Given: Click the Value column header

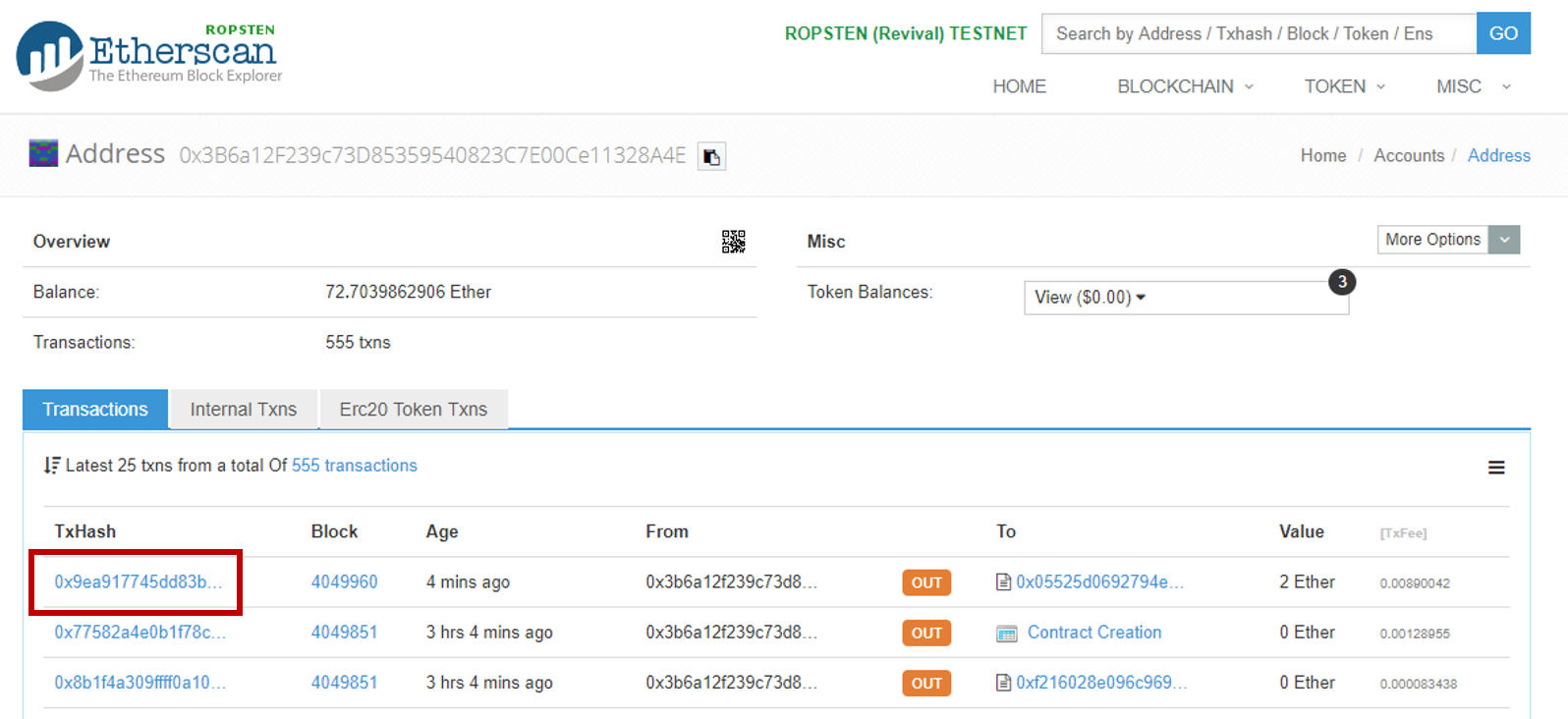Looking at the screenshot, I should [x=1302, y=531].
